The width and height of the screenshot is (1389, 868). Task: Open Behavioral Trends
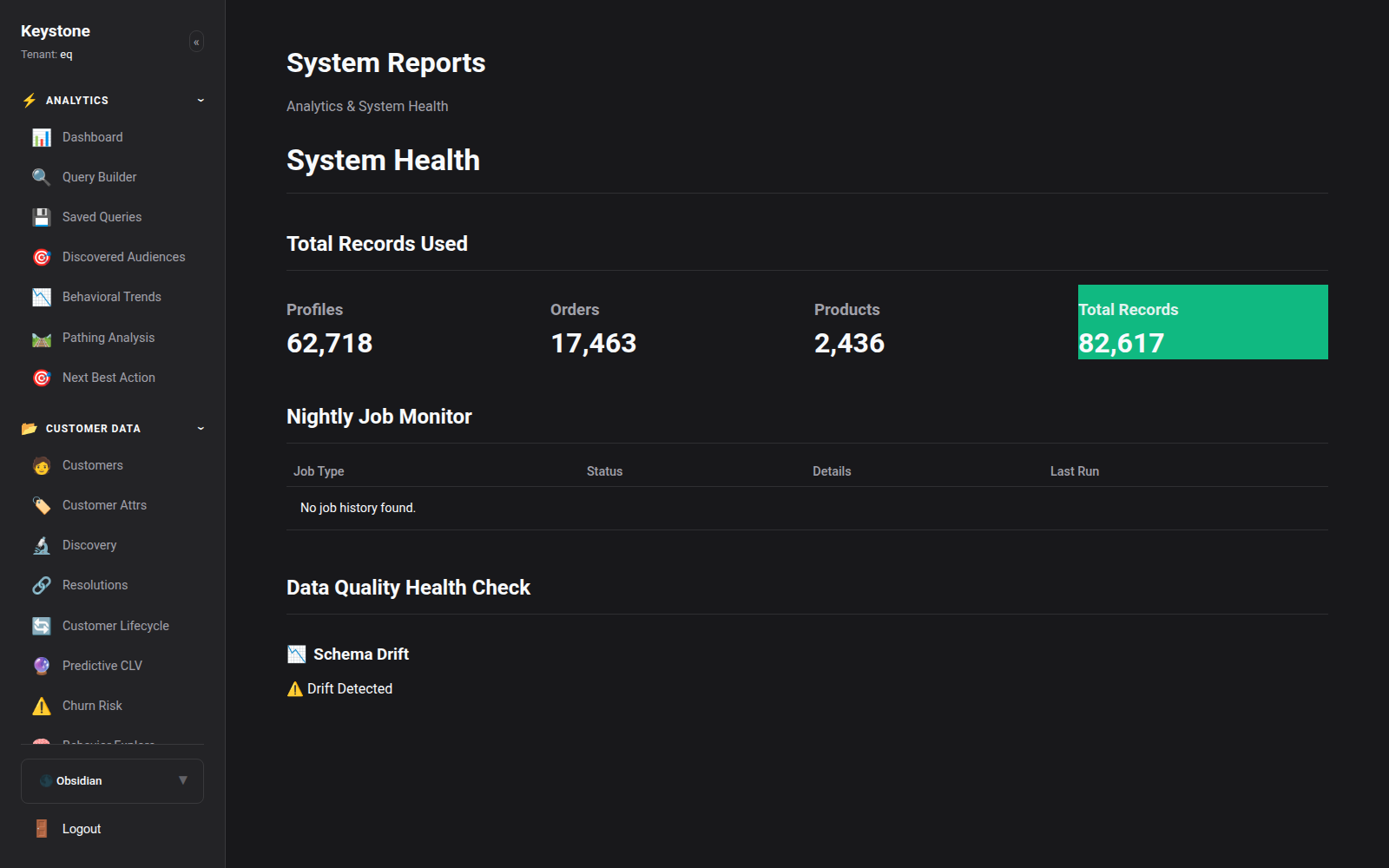113,297
